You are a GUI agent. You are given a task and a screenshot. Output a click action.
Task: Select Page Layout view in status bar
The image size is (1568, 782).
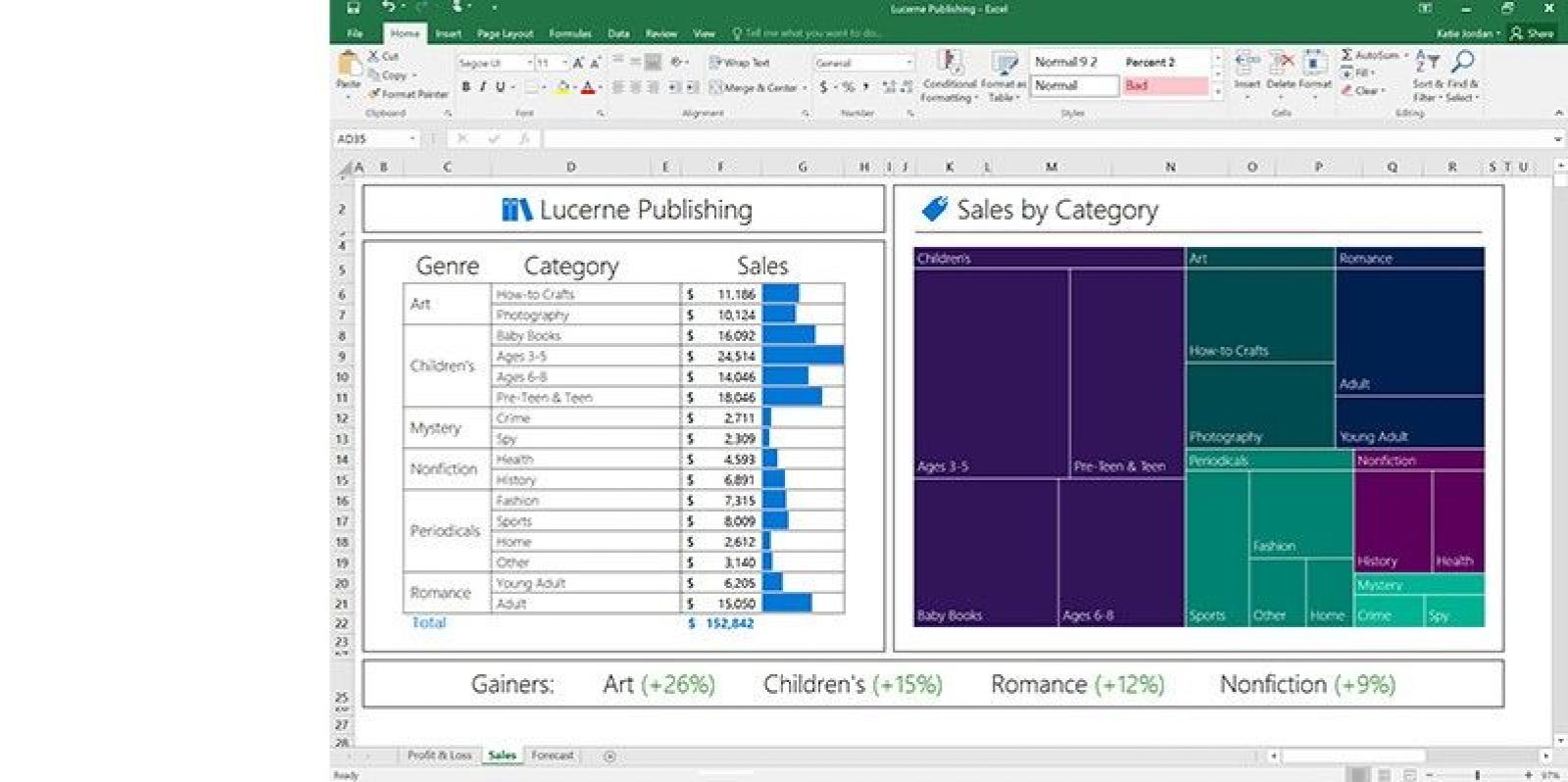[1384, 775]
